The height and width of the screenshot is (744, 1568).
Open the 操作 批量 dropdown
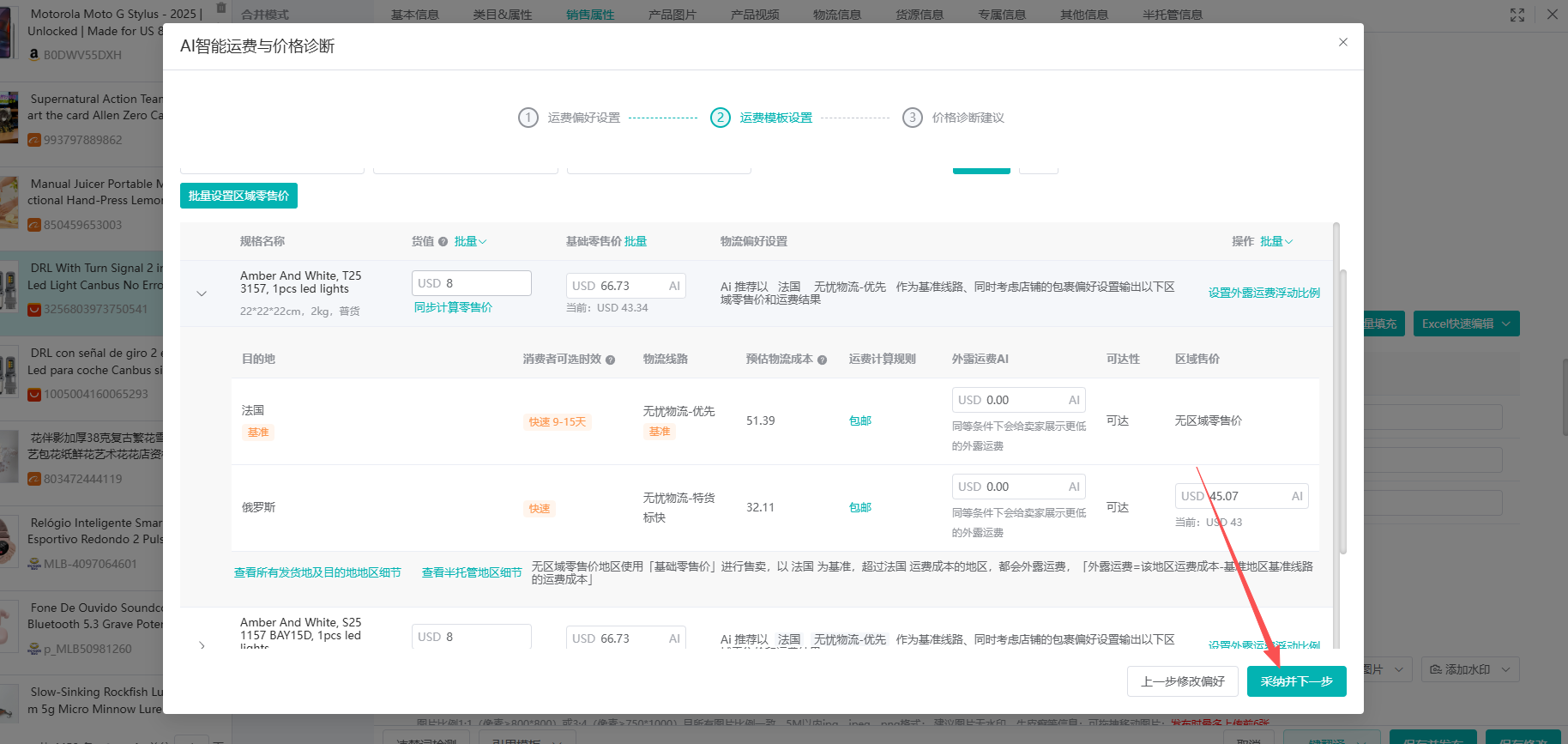1276,242
